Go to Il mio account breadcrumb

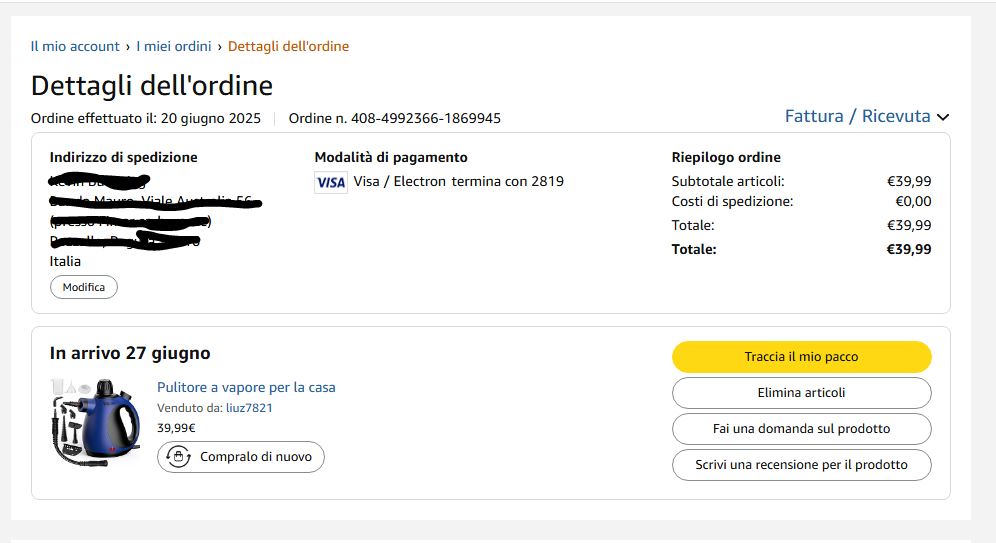coord(75,46)
